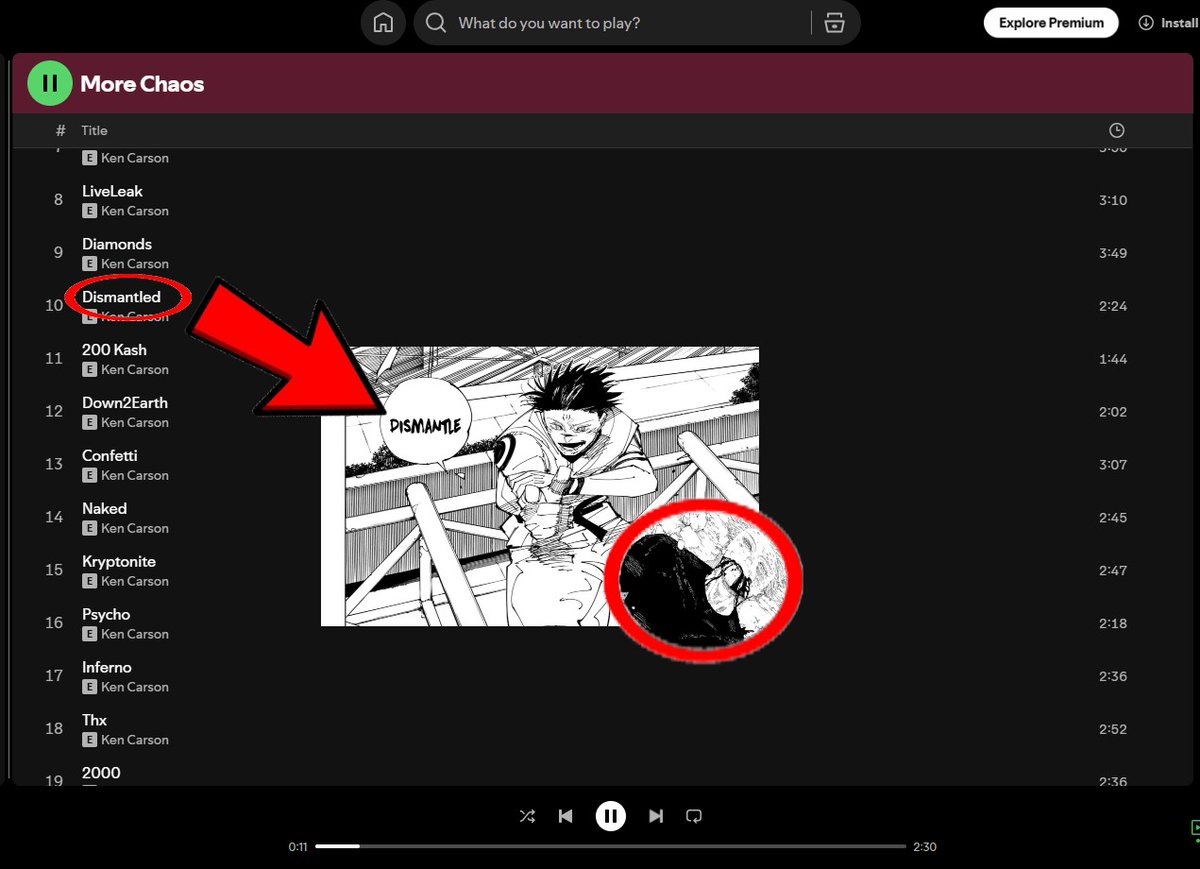This screenshot has width=1200, height=869.
Task: Click the 2:24 duration of Dismantled
Action: (1113, 307)
